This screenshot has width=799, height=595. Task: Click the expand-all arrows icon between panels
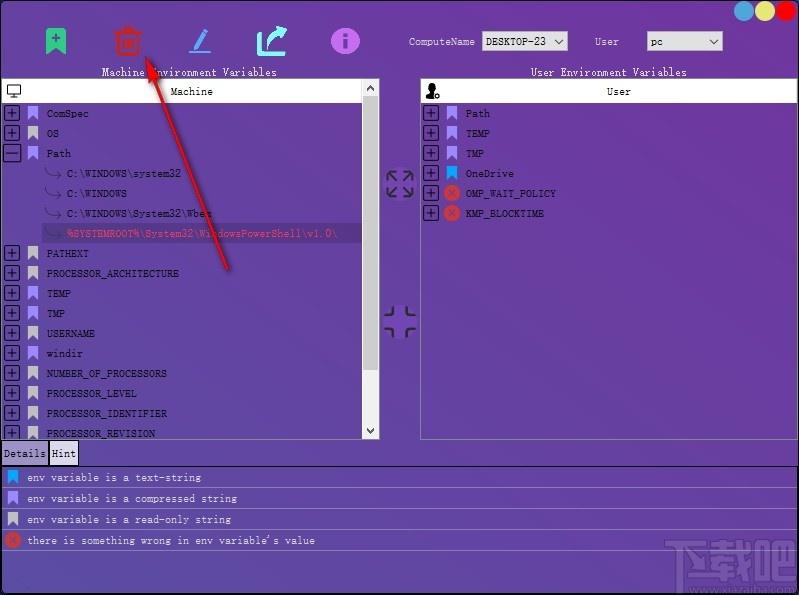[399, 184]
